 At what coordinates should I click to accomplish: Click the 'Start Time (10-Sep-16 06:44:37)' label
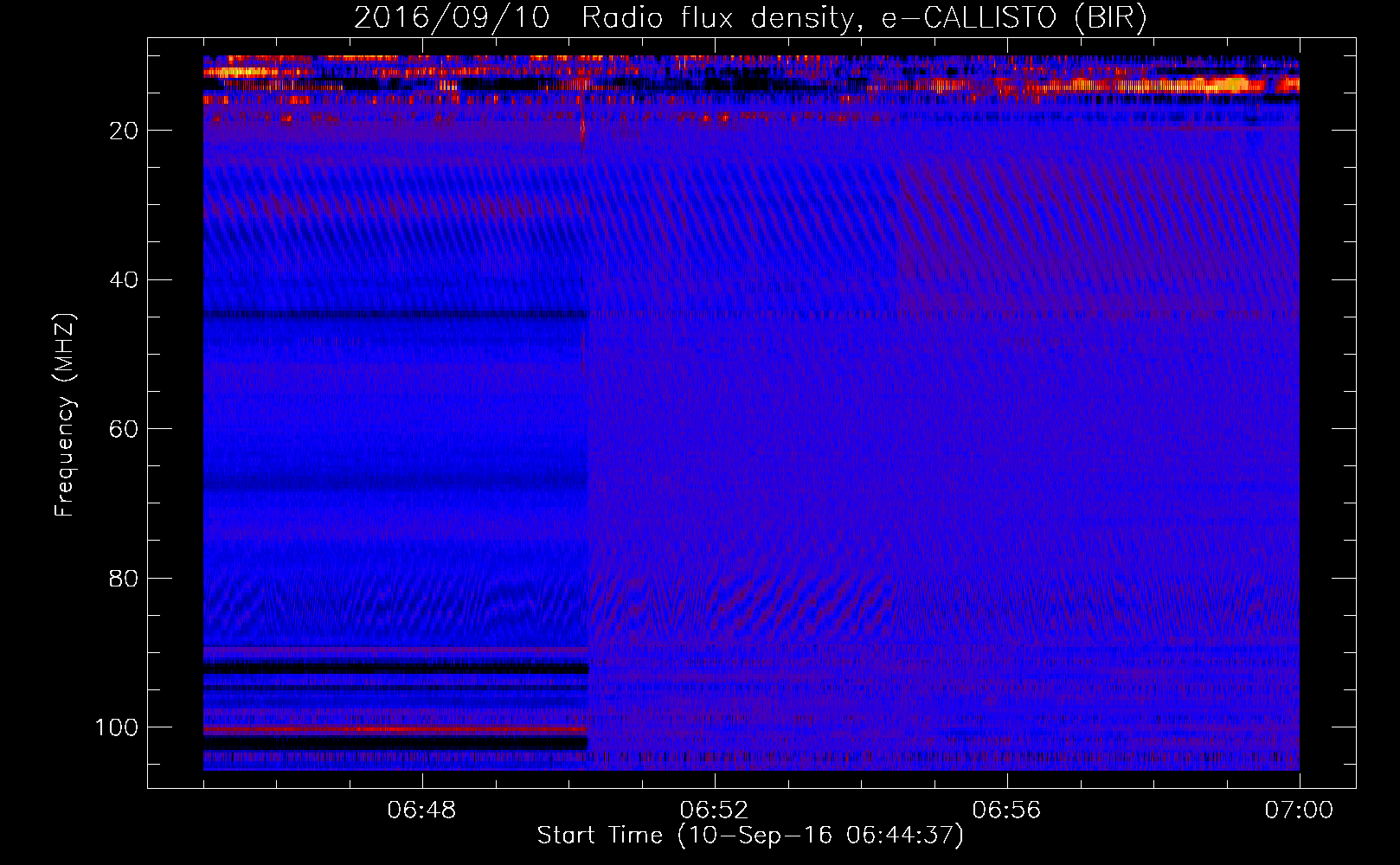(750, 836)
